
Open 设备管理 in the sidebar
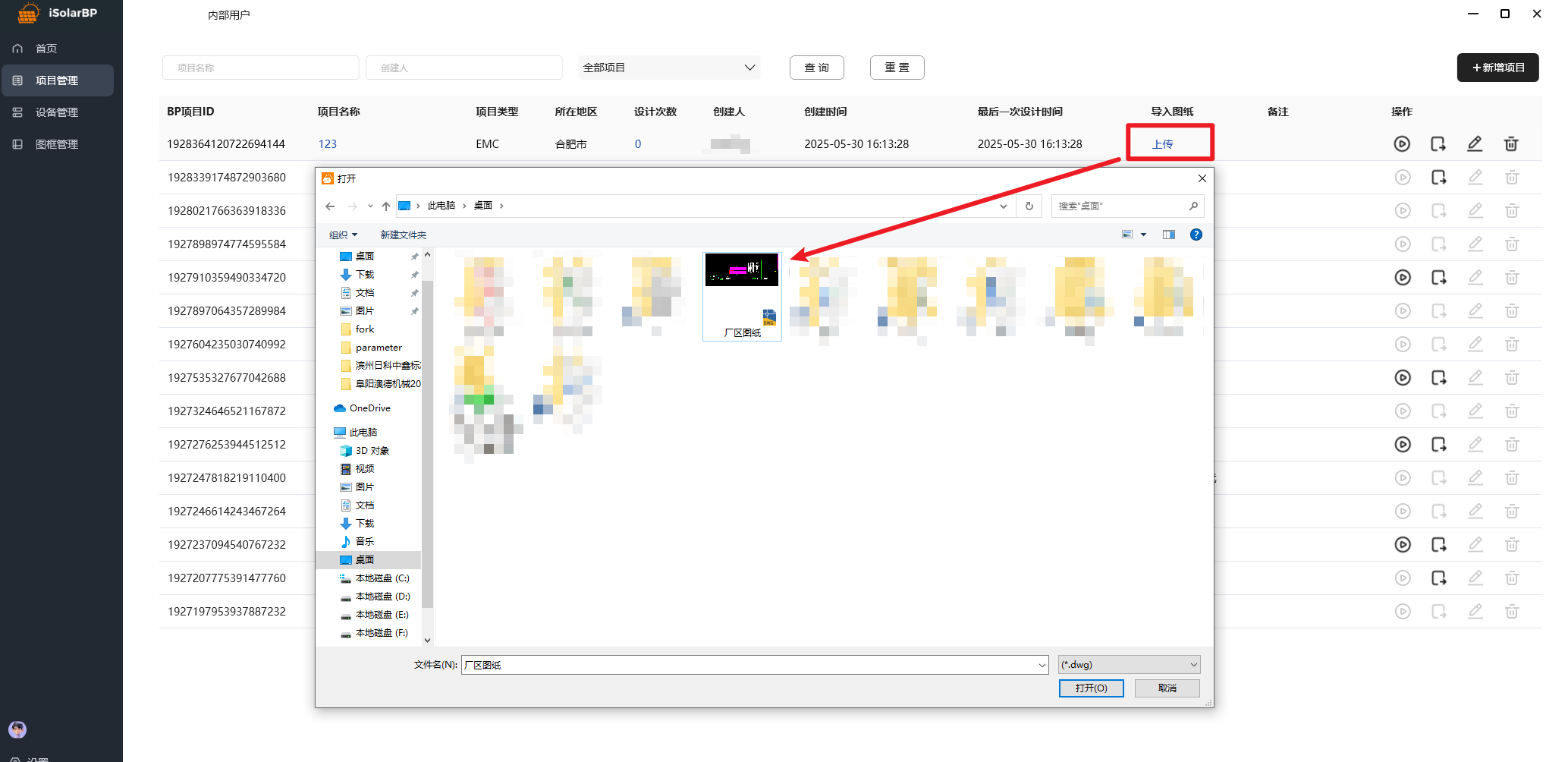(57, 112)
